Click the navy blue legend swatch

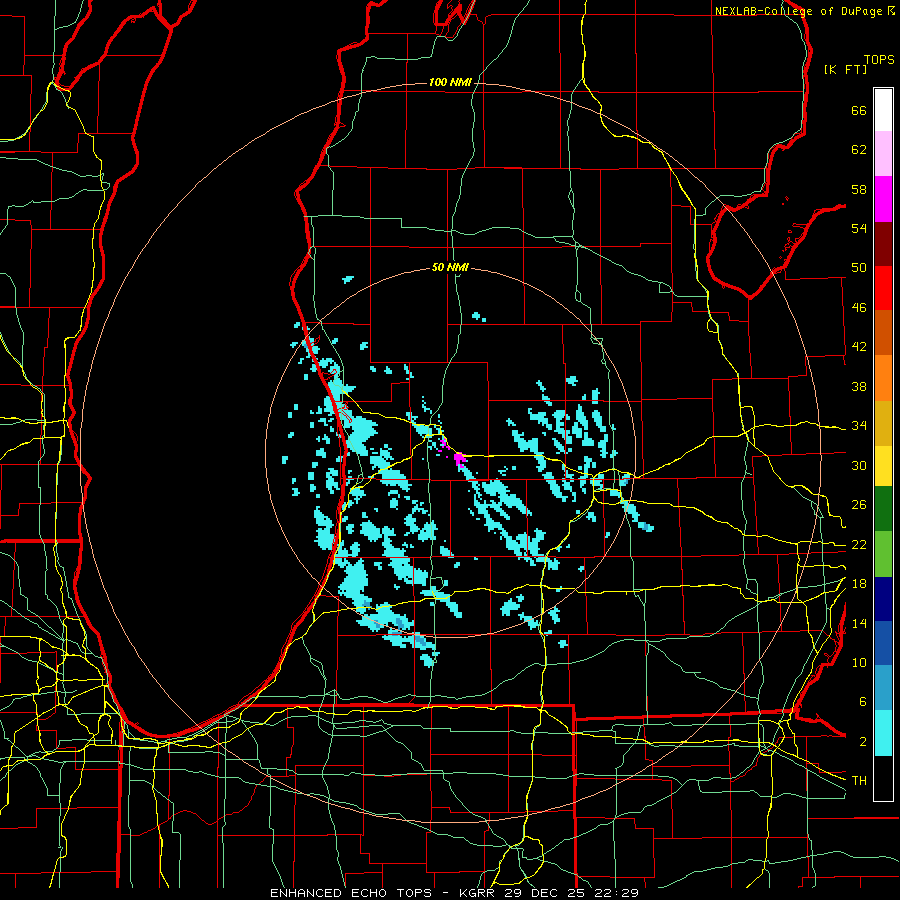(883, 599)
